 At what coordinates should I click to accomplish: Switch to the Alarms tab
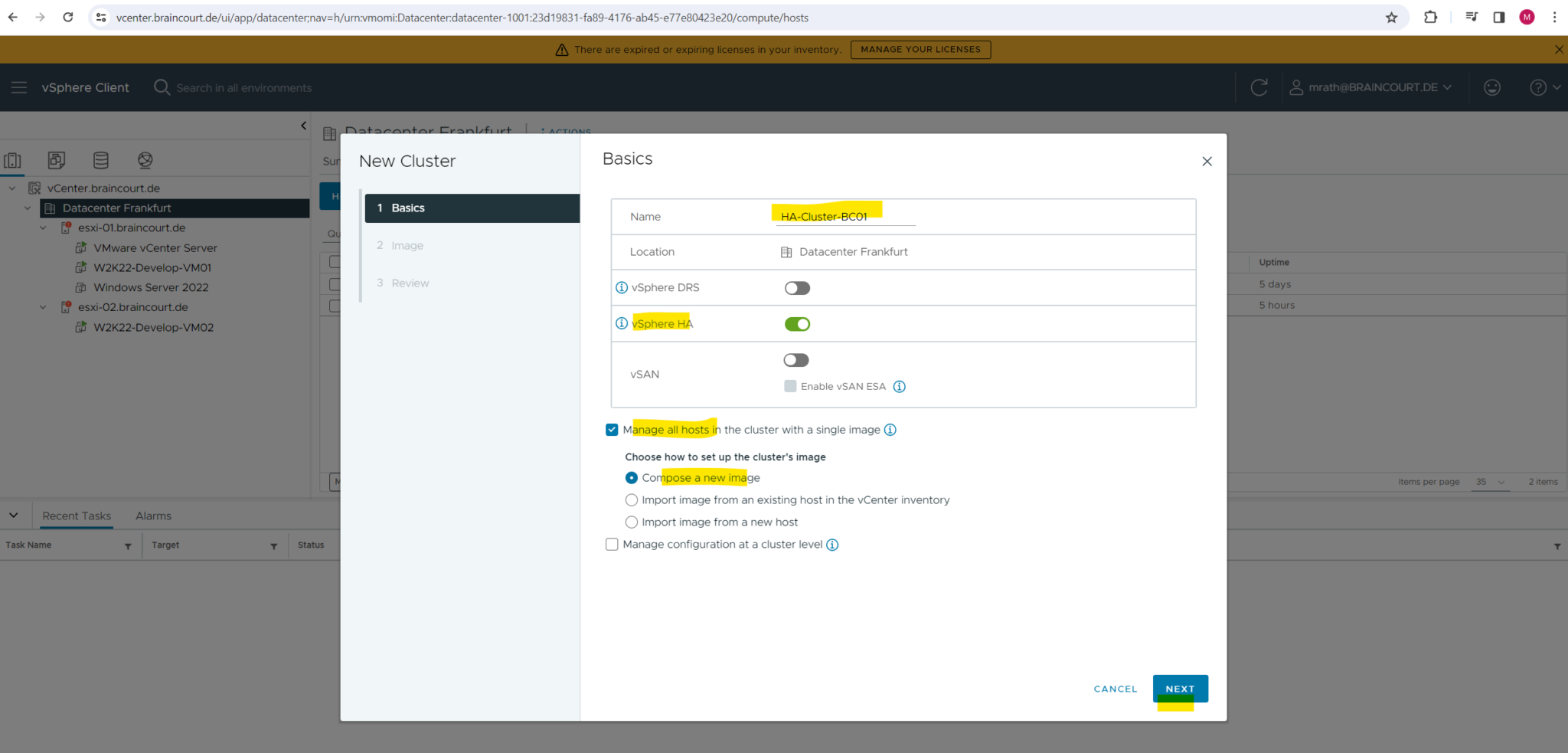[x=153, y=516]
